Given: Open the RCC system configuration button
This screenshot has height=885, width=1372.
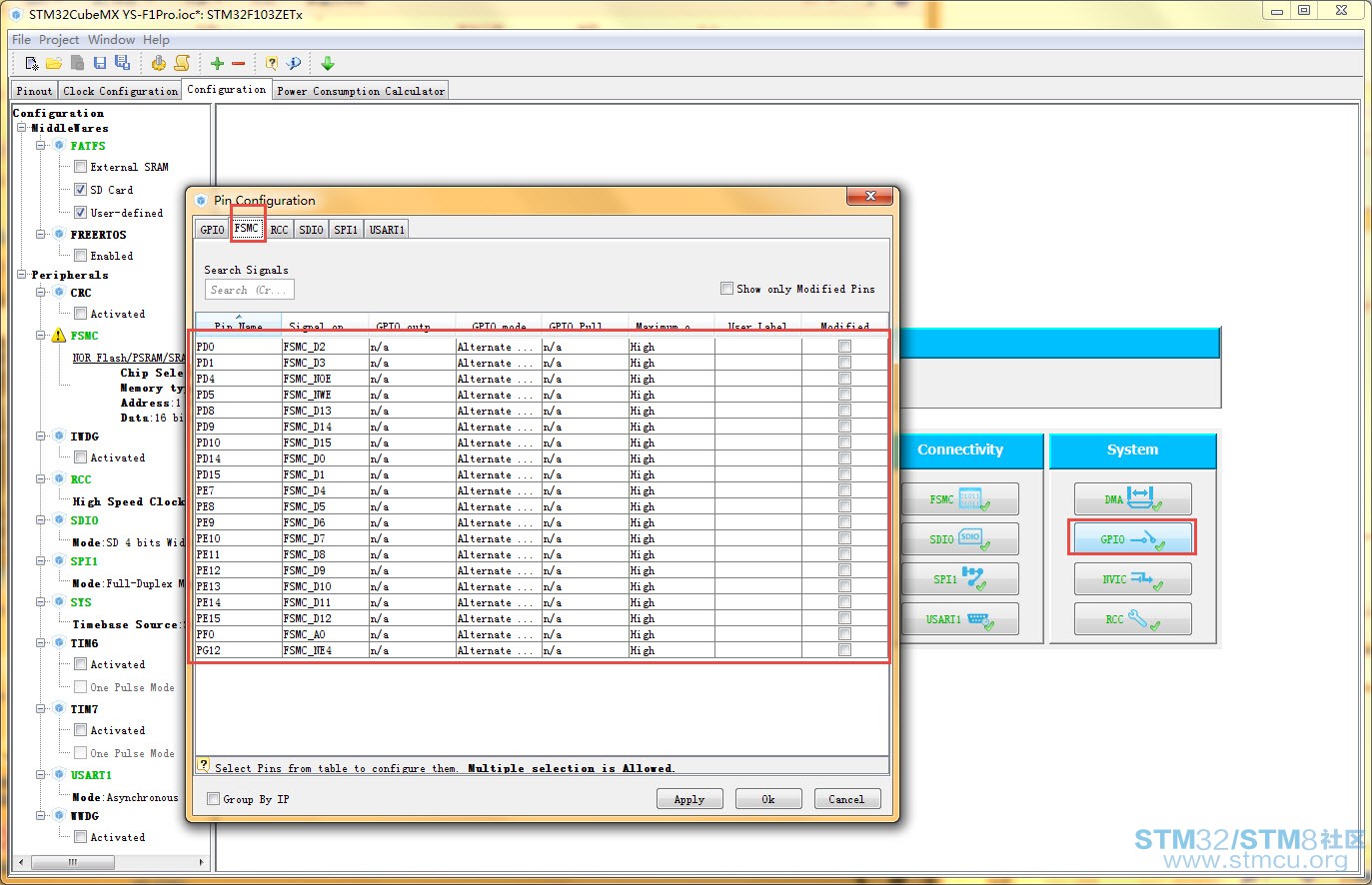Looking at the screenshot, I should click(1133, 618).
